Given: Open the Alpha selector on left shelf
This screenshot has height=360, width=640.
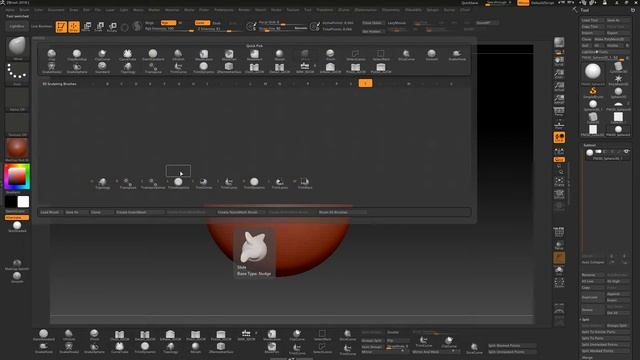Looking at the screenshot, I should 17,99.
